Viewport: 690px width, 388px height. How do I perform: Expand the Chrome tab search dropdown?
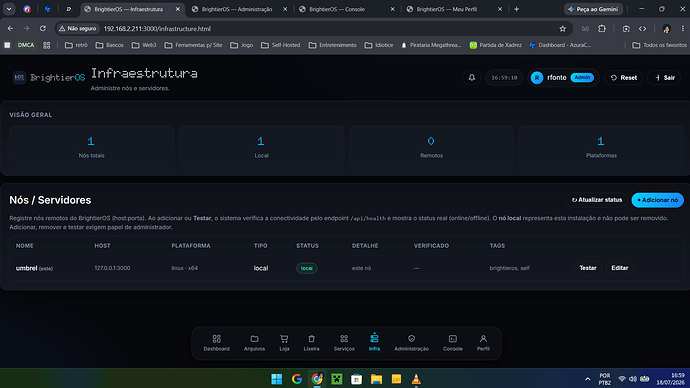tap(9, 9)
